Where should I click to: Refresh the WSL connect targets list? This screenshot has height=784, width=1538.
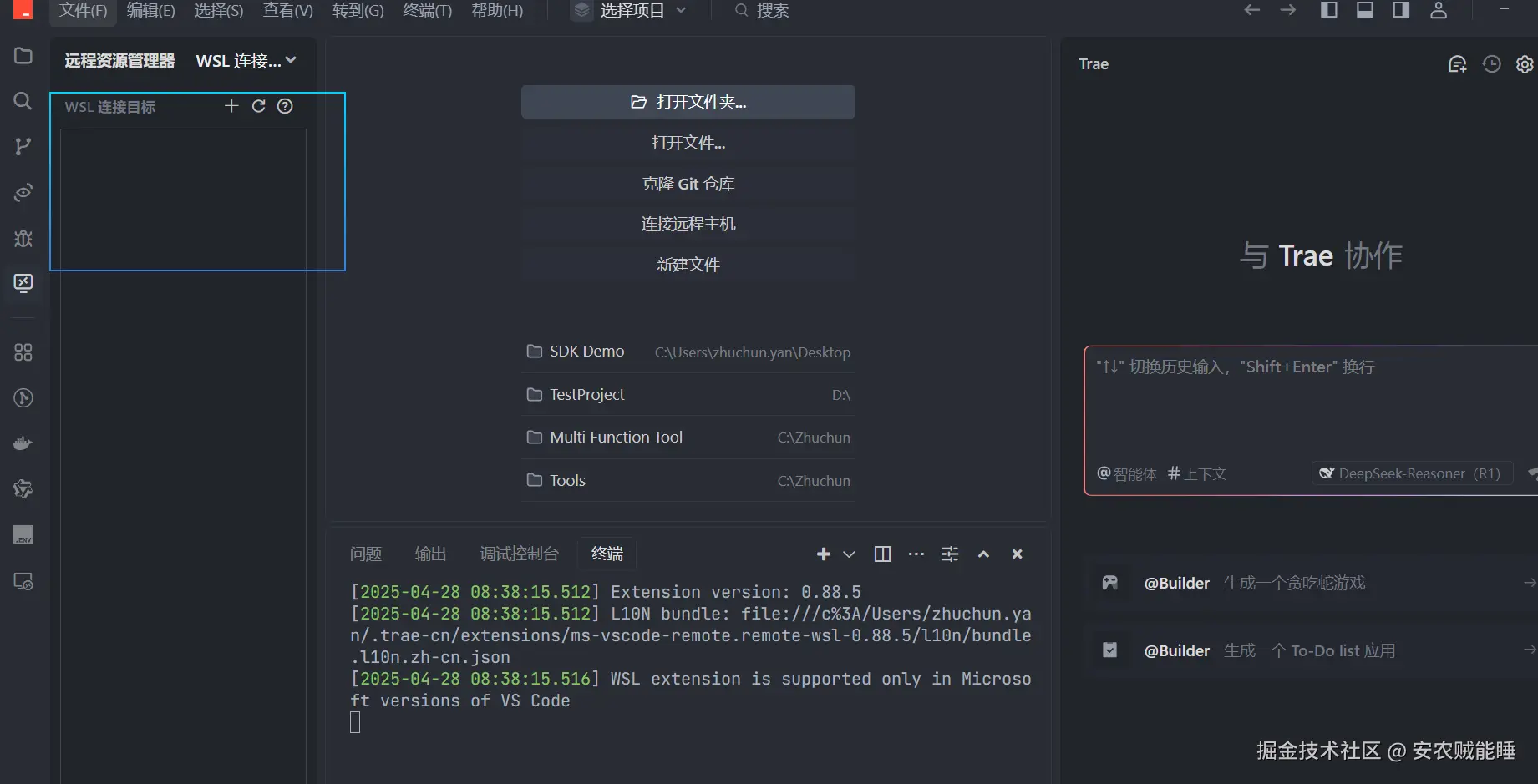pyautogui.click(x=258, y=106)
